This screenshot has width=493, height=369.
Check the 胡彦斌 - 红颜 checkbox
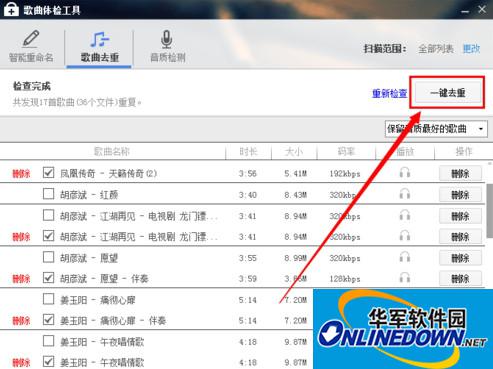(x=48, y=194)
